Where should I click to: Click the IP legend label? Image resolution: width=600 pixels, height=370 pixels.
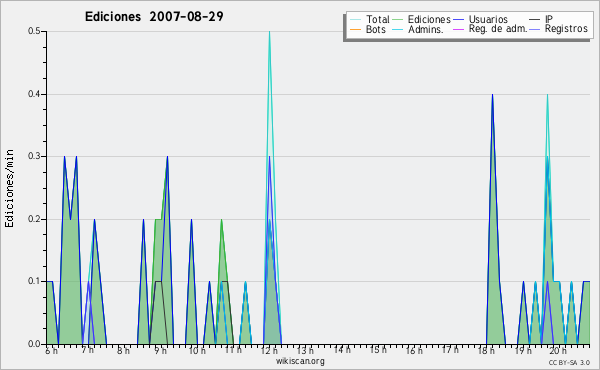point(549,19)
